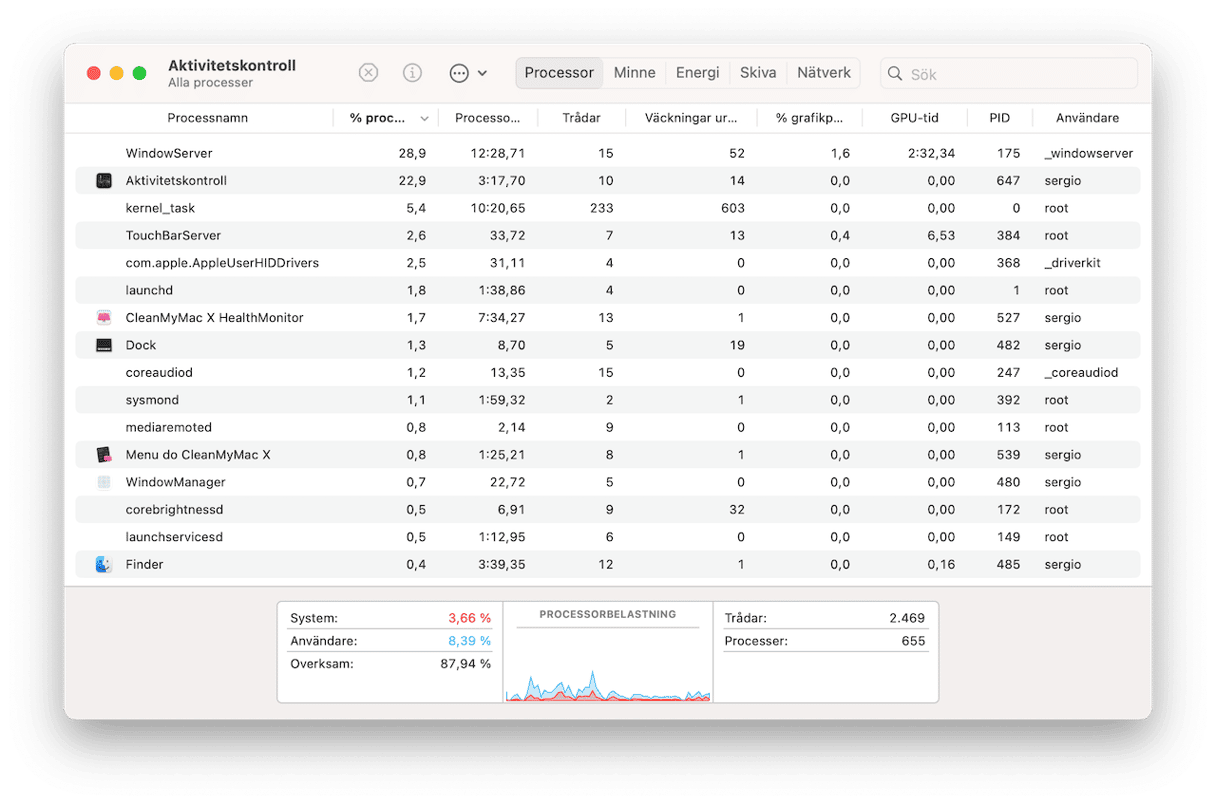
Task: Click the Alla processer subtitle
Action: point(210,83)
